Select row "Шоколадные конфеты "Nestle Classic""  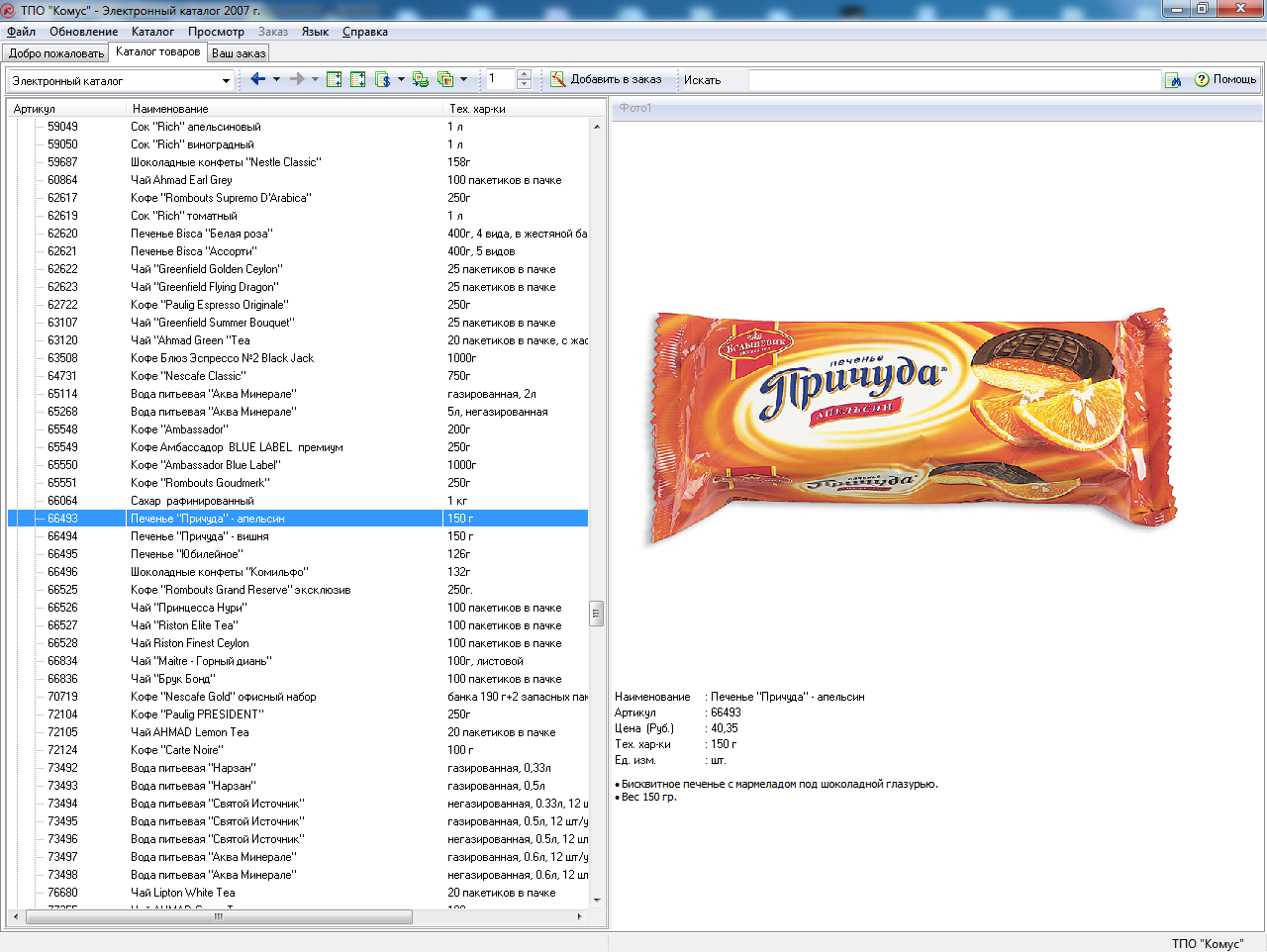[298, 162]
